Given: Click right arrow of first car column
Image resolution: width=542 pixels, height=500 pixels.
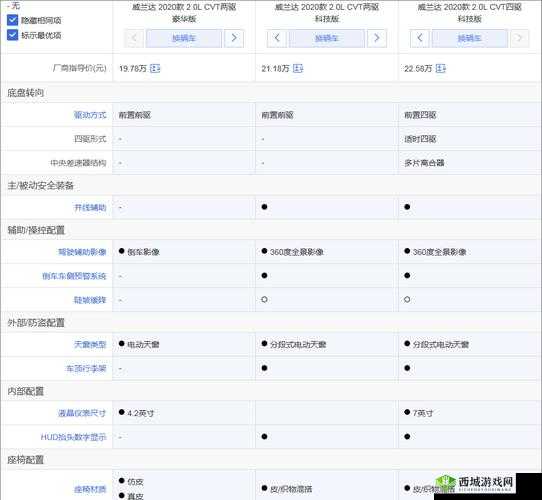Looking at the screenshot, I should pyautogui.click(x=234, y=38).
